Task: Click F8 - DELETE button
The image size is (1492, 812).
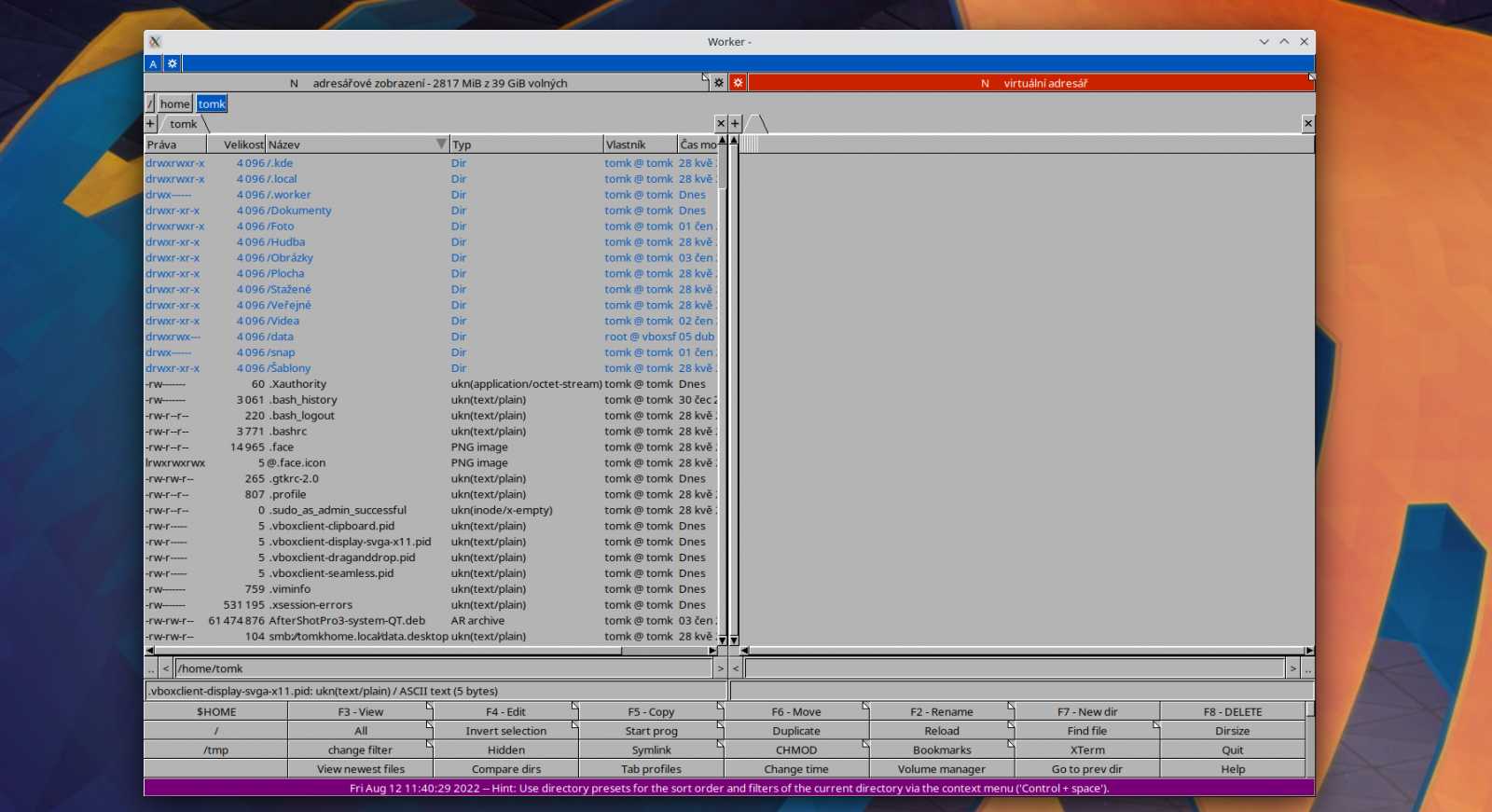Action: click(1233, 711)
